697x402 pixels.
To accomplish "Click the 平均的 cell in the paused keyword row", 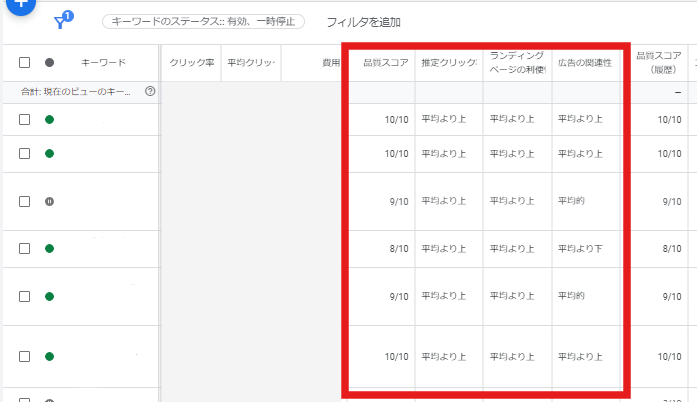I will (x=571, y=201).
